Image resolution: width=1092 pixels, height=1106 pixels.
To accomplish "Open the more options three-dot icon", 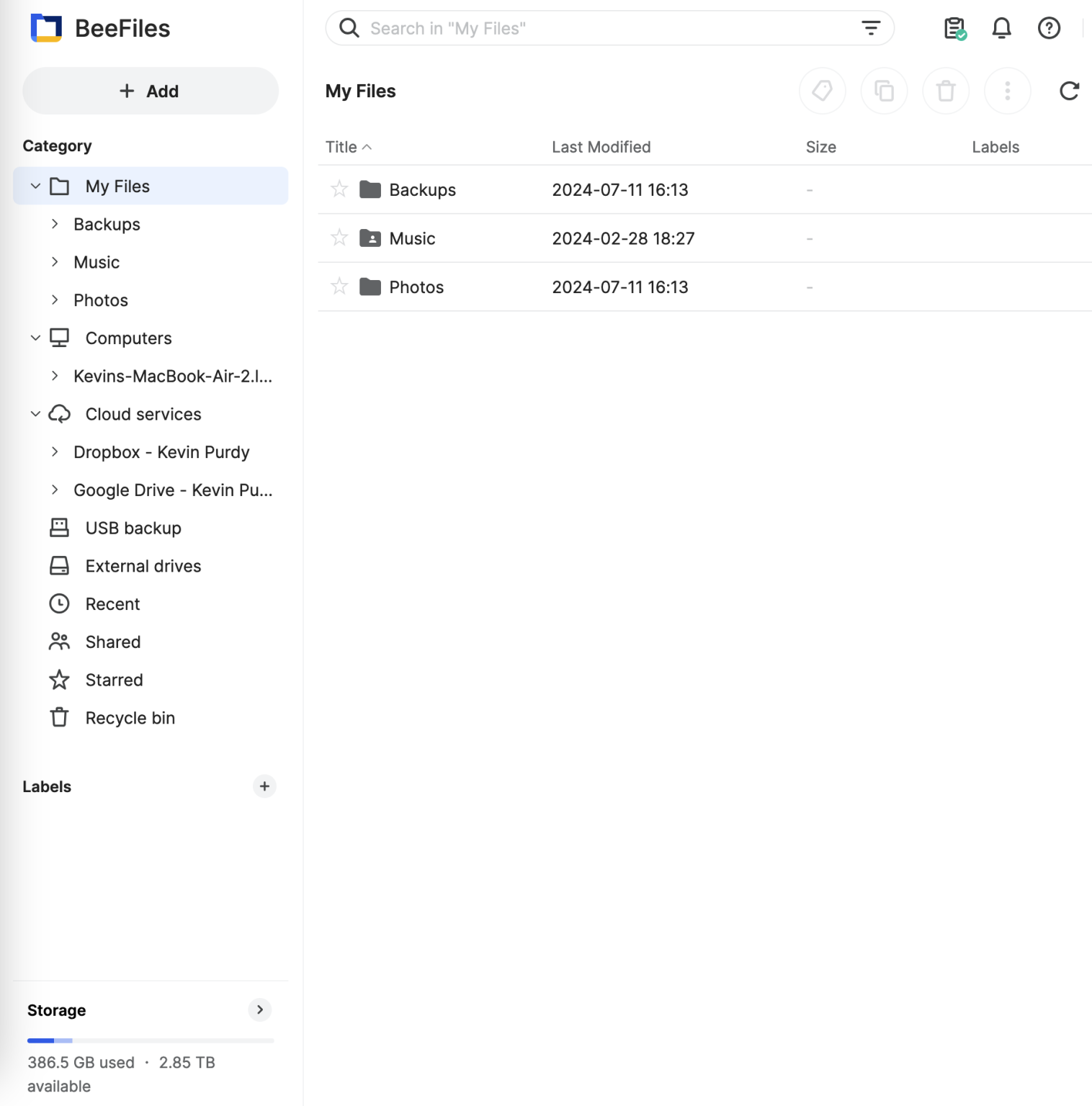I will pyautogui.click(x=1007, y=91).
